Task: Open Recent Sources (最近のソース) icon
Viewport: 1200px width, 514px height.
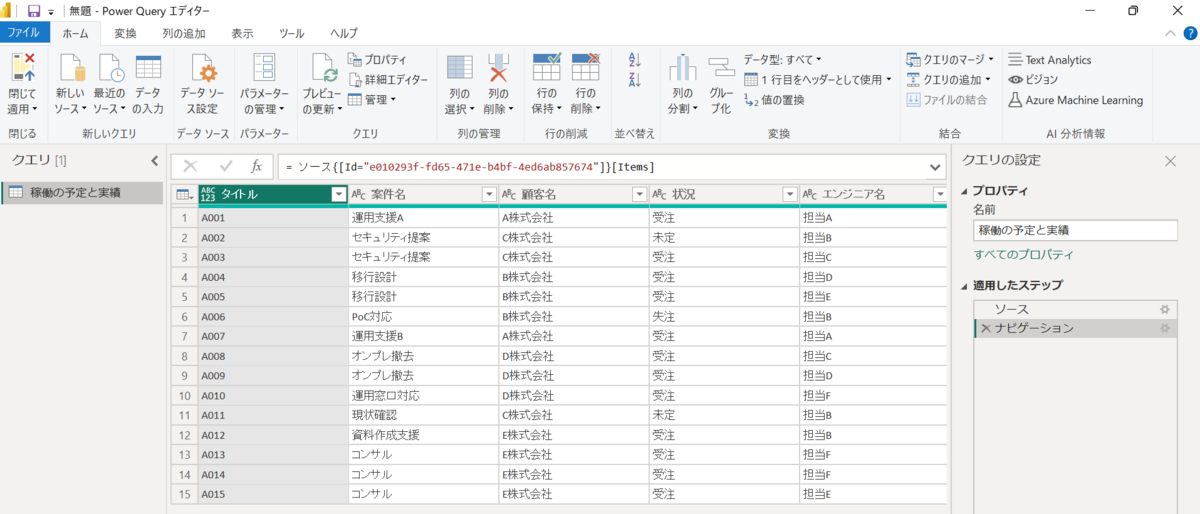Action: 110,68
